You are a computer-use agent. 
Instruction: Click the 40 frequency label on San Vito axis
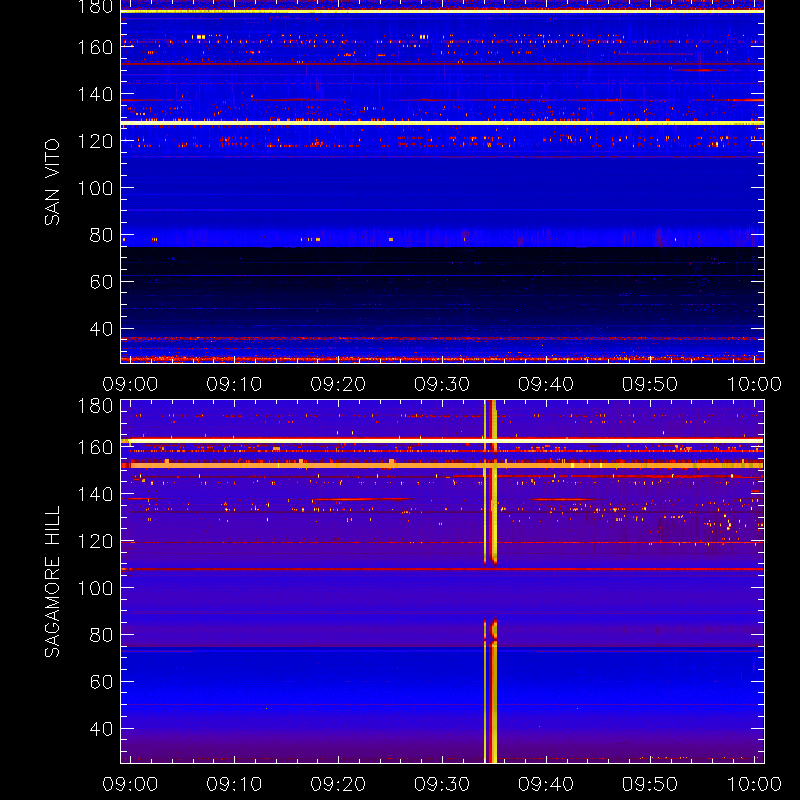click(x=101, y=329)
